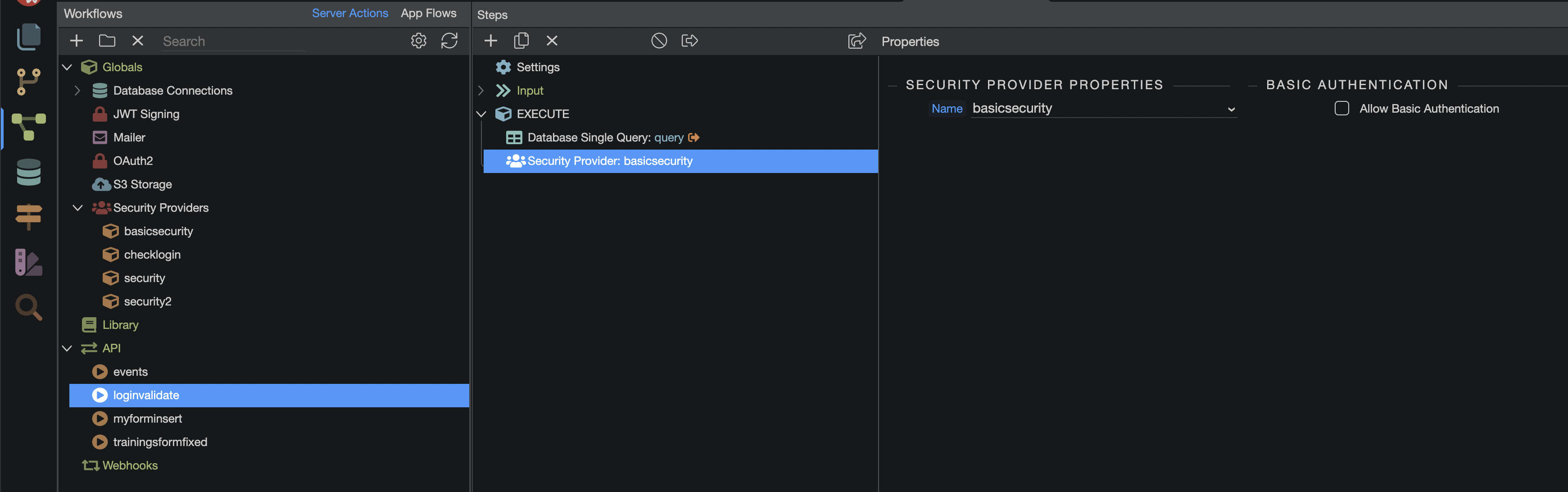
Task: Open the Library node
Action: (120, 325)
